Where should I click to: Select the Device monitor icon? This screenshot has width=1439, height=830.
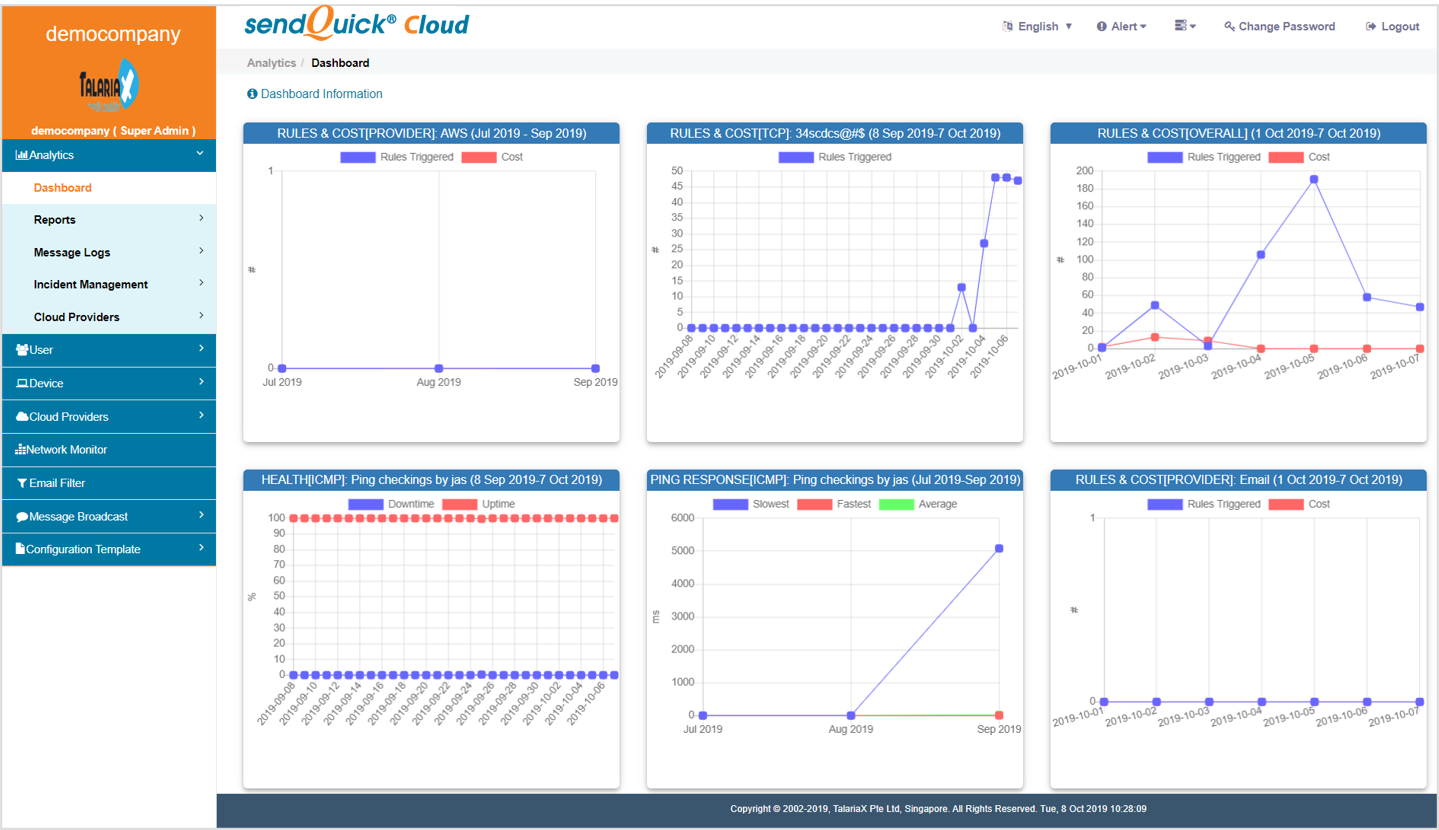point(21,383)
